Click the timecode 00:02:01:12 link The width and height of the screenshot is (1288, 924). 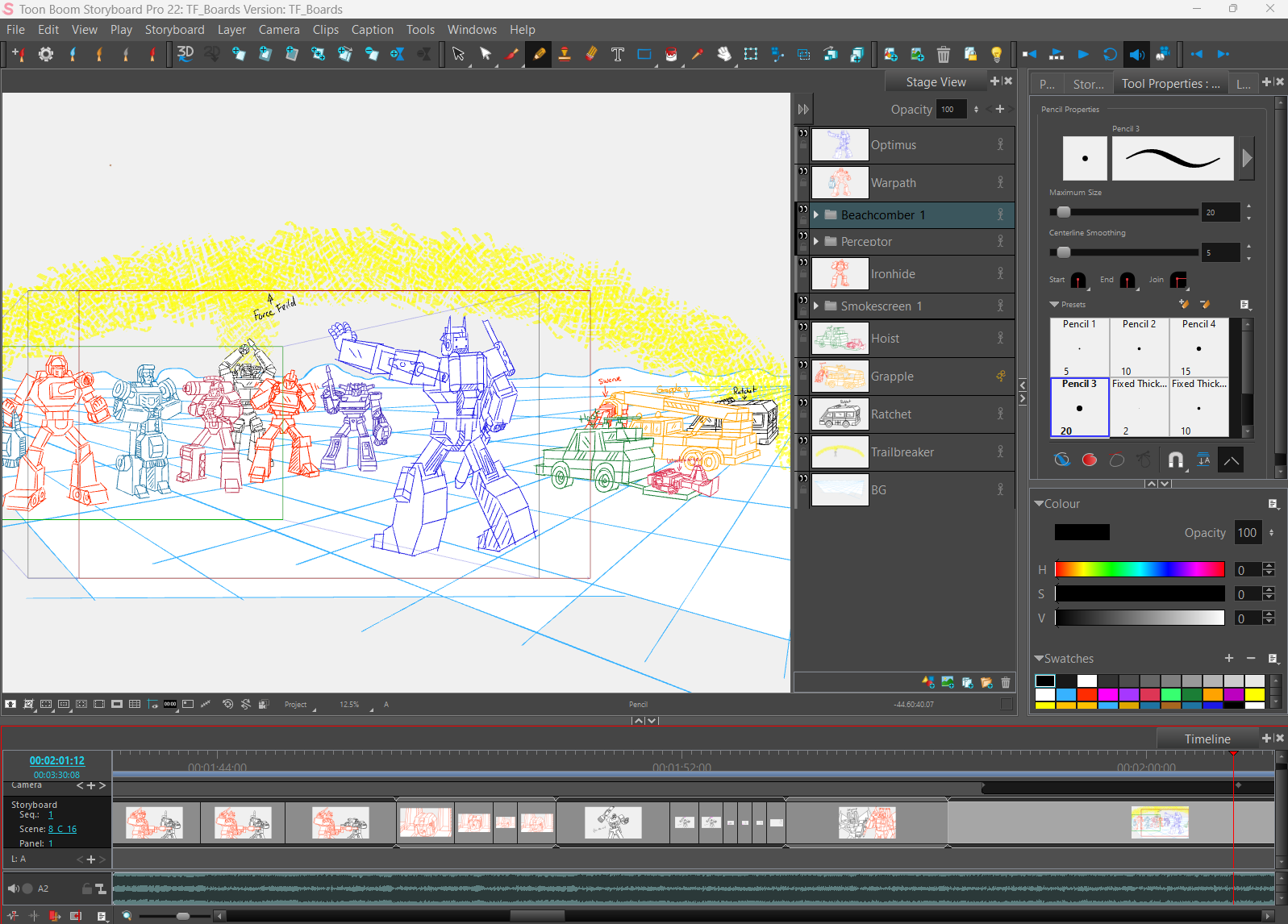coord(56,760)
